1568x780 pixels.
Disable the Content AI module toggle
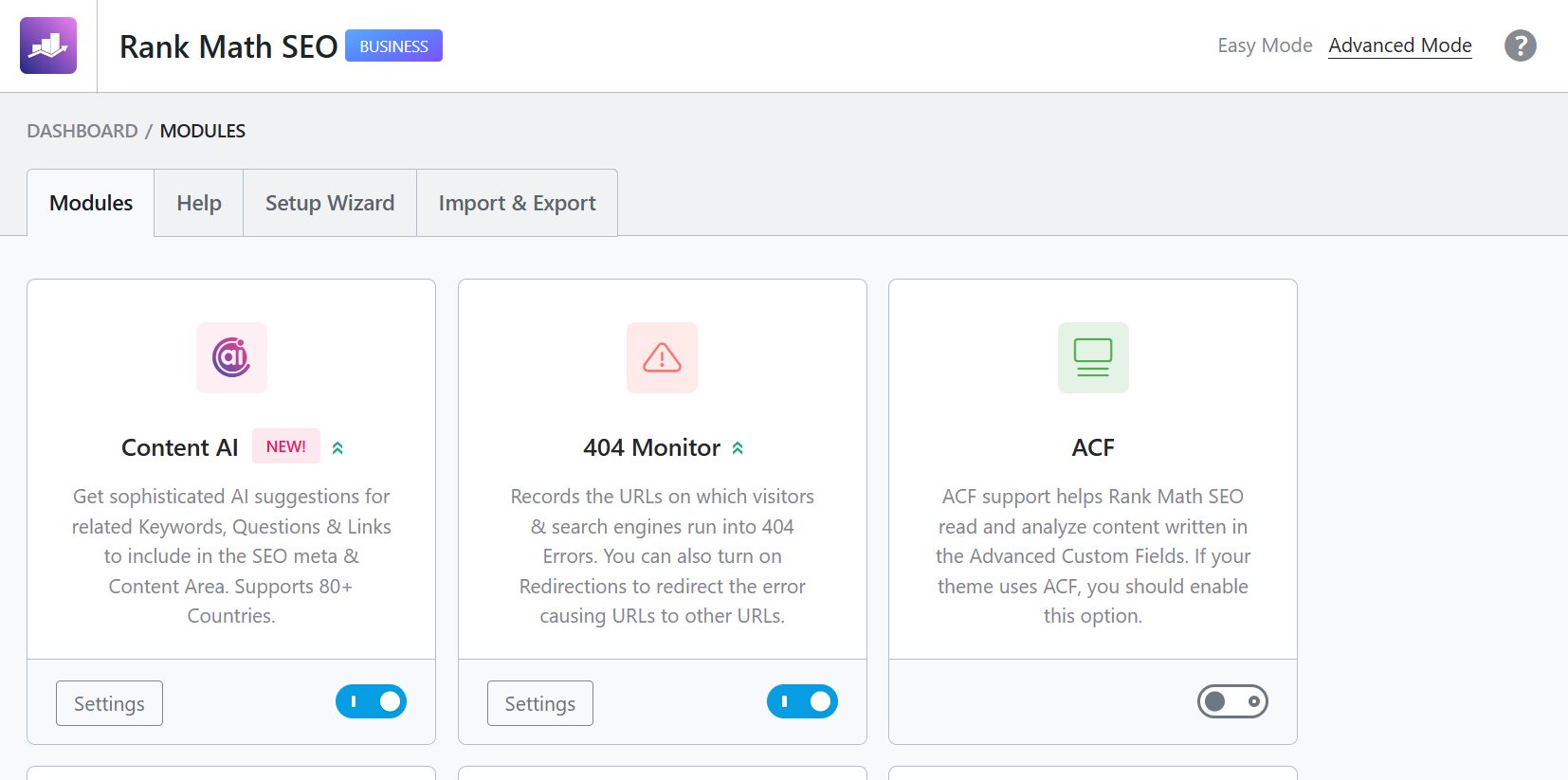pos(371,701)
